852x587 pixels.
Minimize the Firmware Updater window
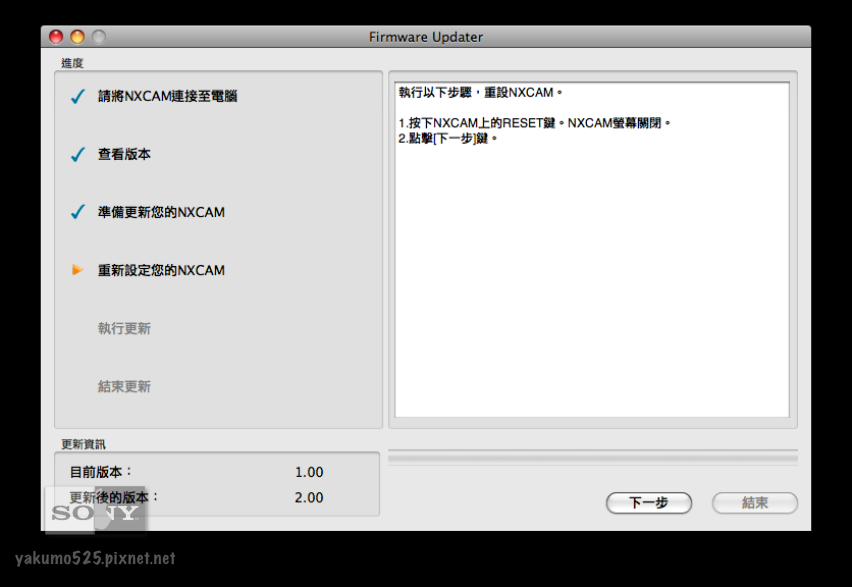point(78,37)
